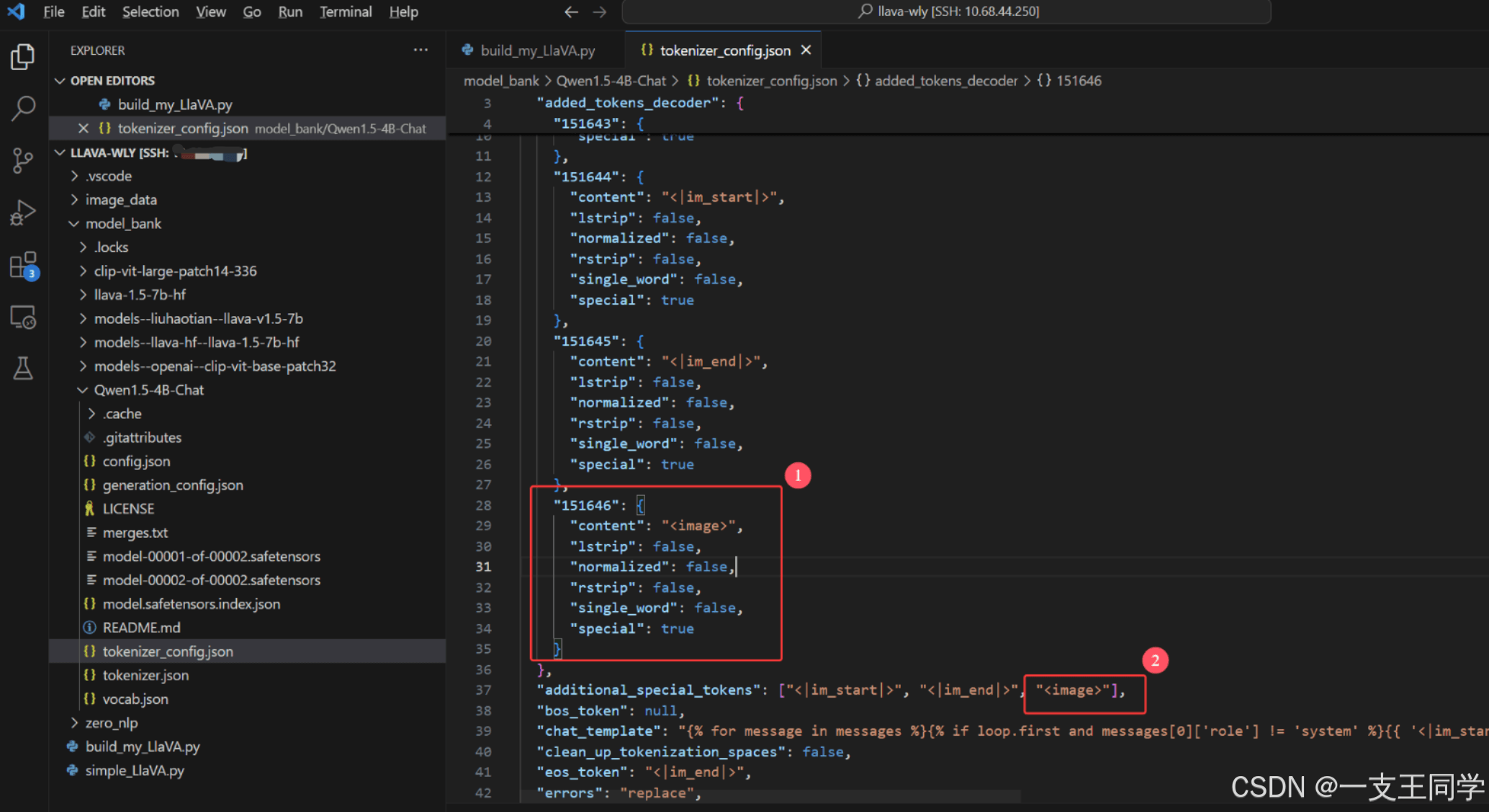
Task: Open the Testing flask icon
Action: (23, 369)
